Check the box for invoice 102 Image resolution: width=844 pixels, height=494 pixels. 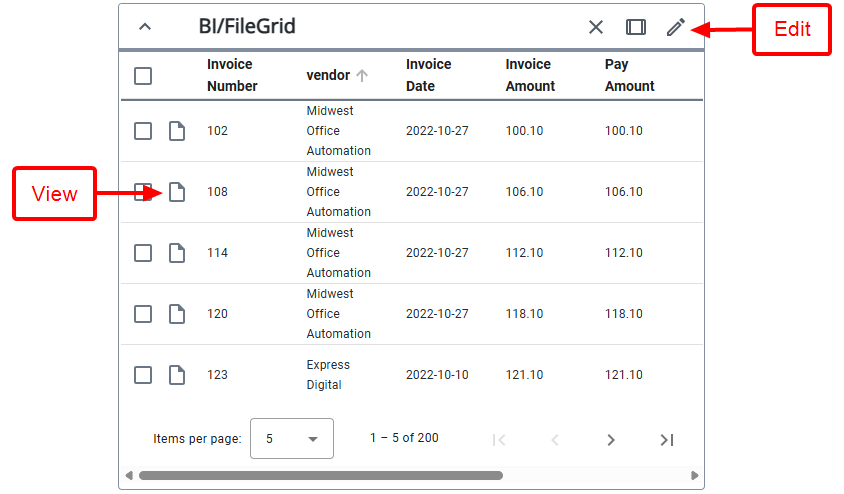pyautogui.click(x=143, y=131)
